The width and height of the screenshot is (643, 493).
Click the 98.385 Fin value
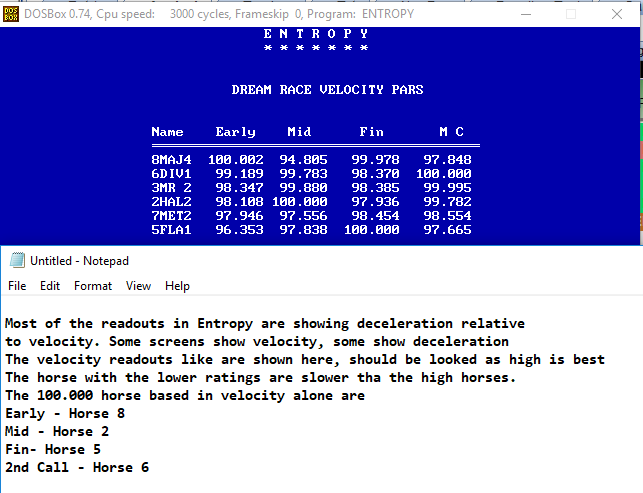375,187
